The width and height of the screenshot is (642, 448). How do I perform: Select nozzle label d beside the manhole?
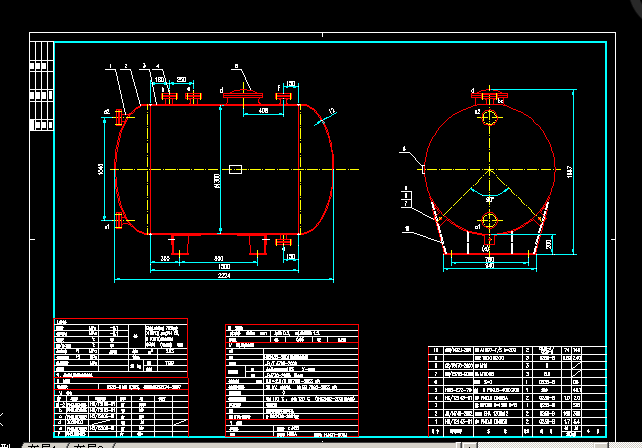[x=222, y=91]
